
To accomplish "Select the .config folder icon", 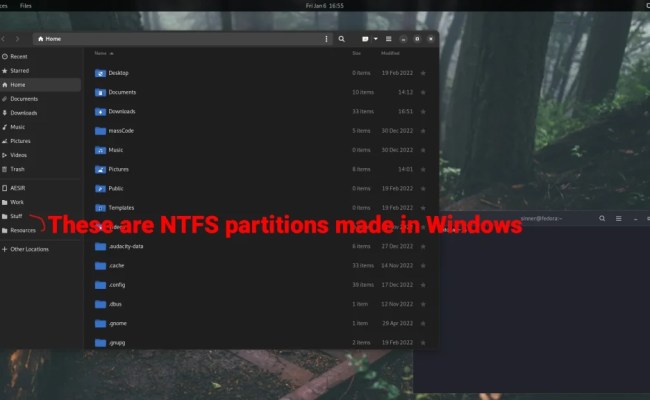I will click(100, 285).
